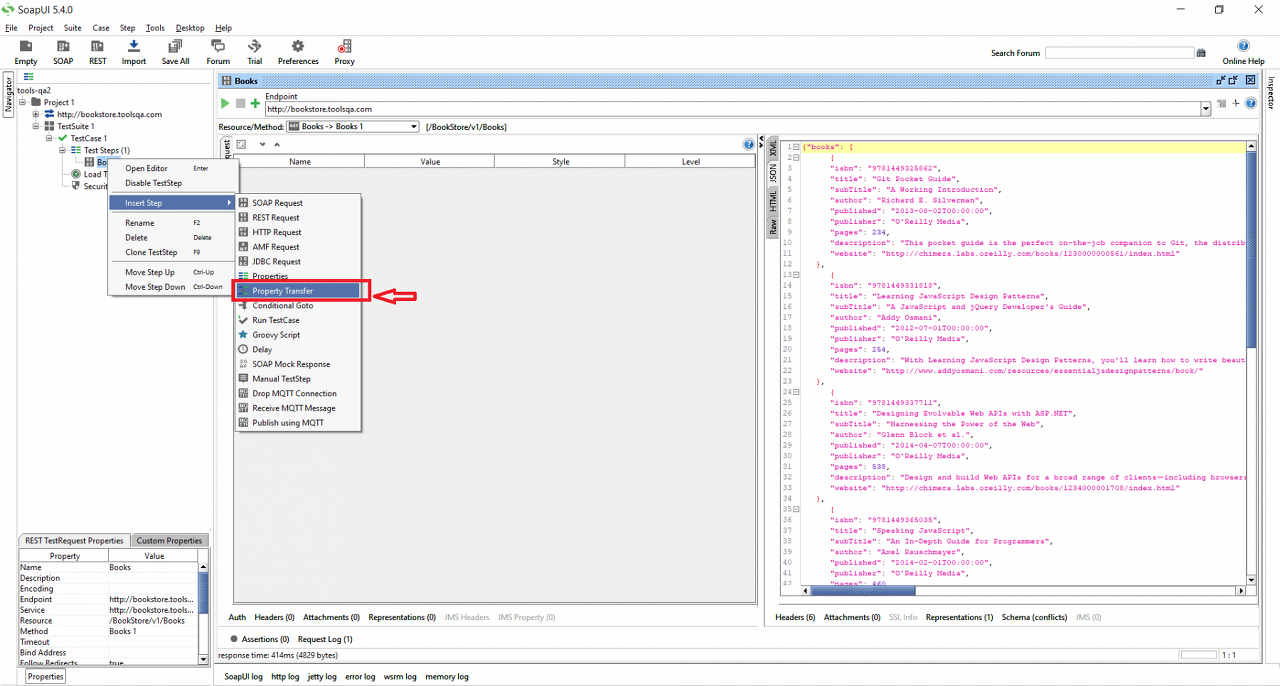Open the Inspector side tab
1280x686 pixels.
click(1272, 95)
